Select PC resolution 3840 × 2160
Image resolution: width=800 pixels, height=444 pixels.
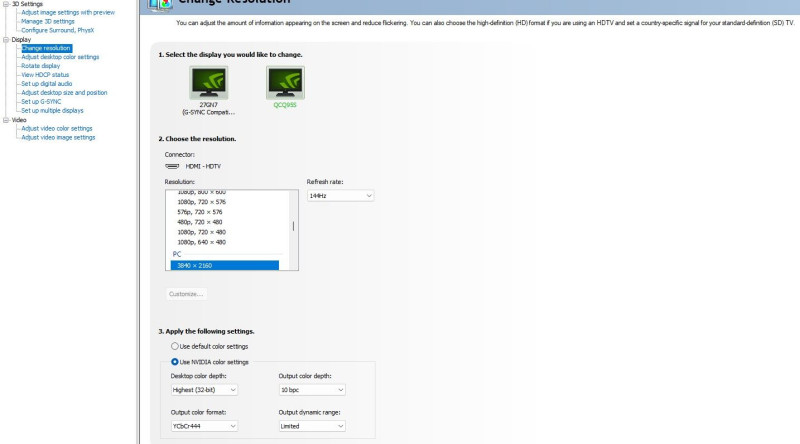[224, 265]
